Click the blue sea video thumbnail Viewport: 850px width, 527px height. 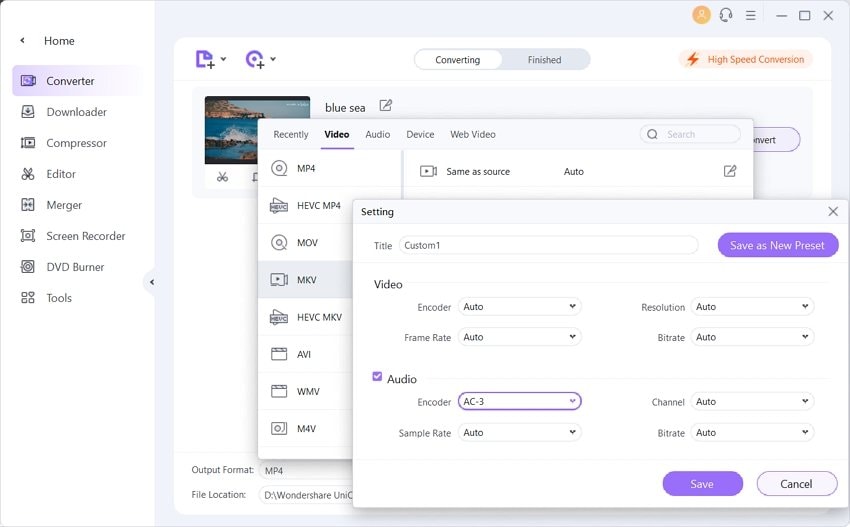tap(257, 130)
